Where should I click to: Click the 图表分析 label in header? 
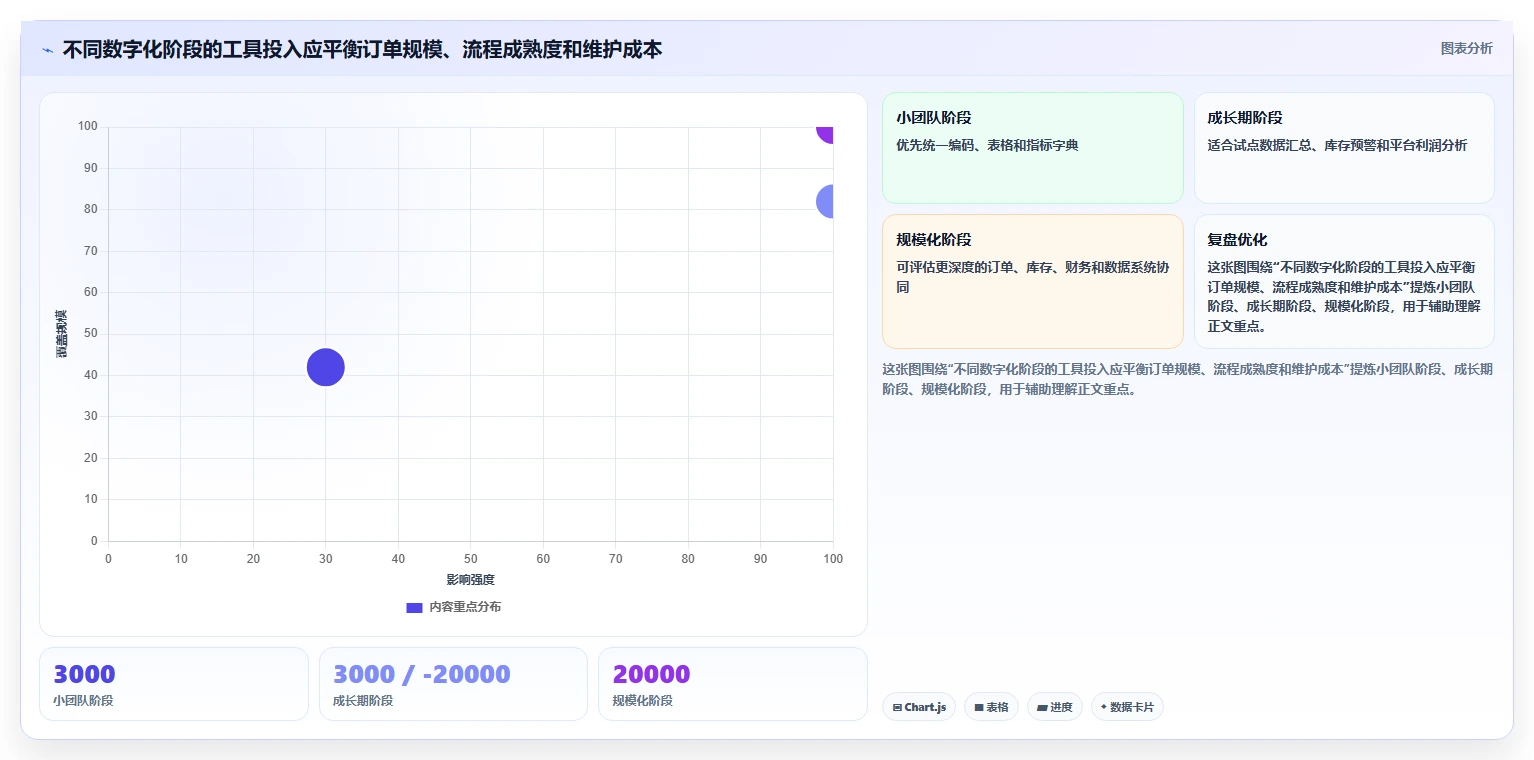[x=1466, y=48]
